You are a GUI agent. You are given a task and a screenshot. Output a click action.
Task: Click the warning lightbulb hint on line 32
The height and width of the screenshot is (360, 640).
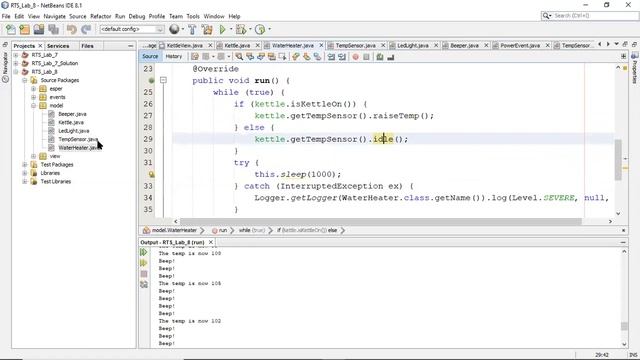tap(151, 174)
